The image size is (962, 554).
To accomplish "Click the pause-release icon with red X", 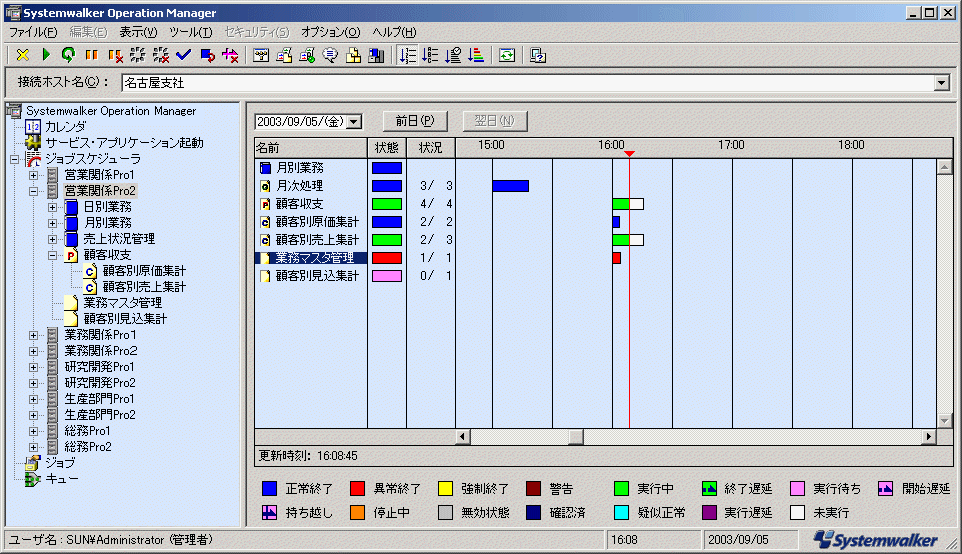I will coord(115,55).
